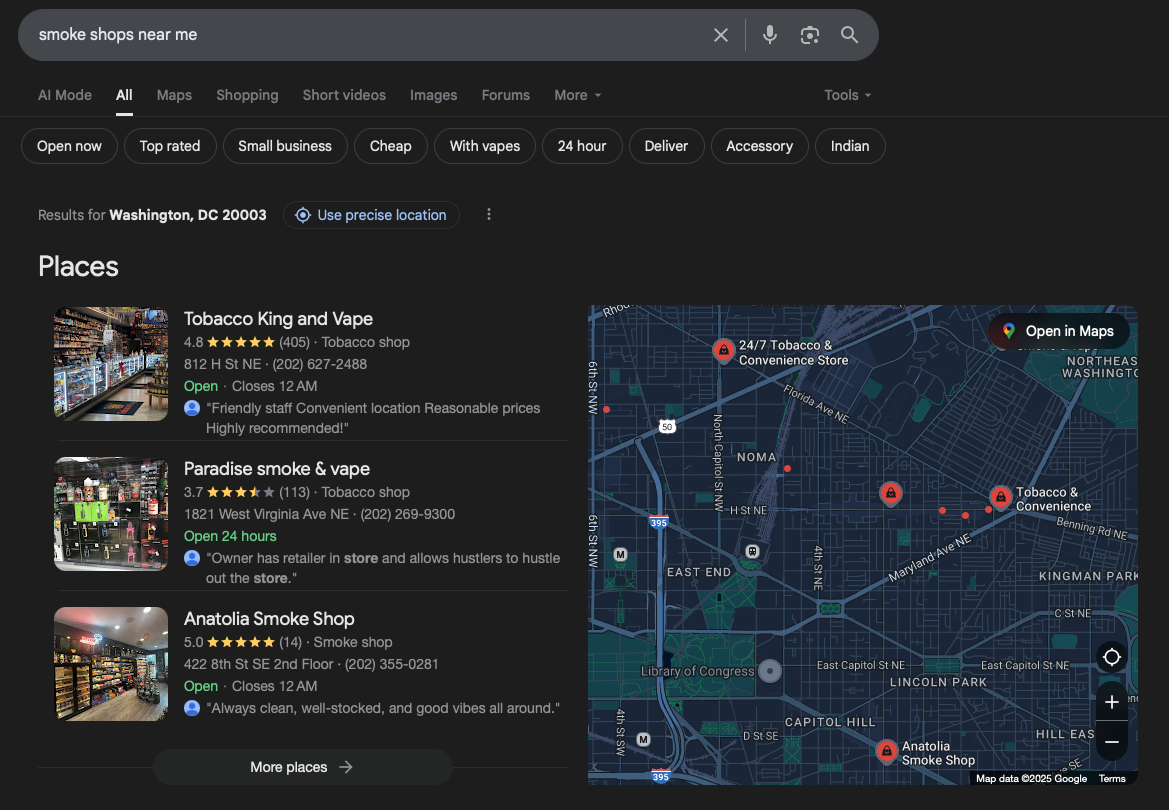1169x810 pixels.
Task: Expand the More search tabs dropdown
Action: point(578,95)
